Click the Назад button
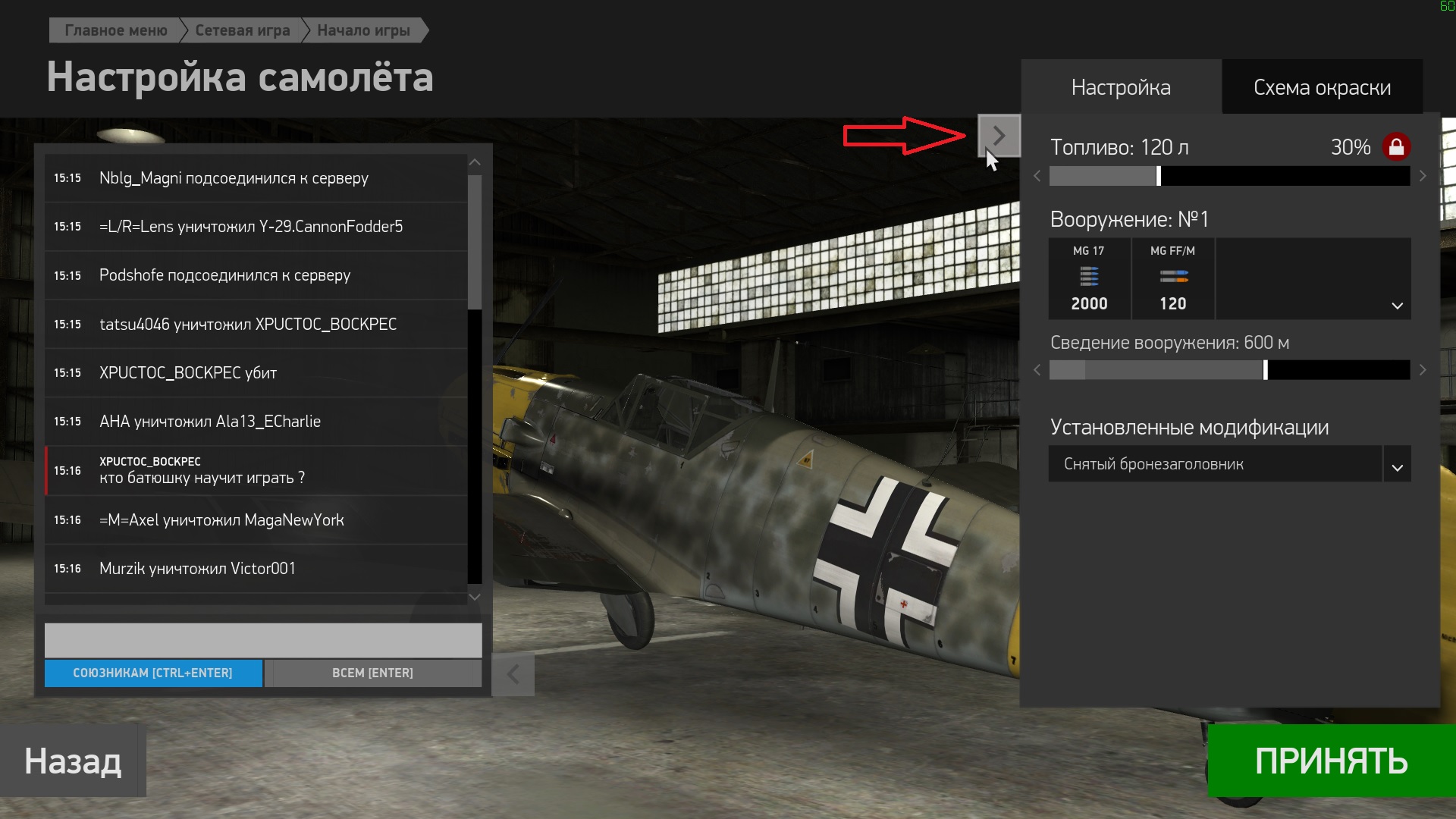1456x819 pixels. pyautogui.click(x=73, y=761)
